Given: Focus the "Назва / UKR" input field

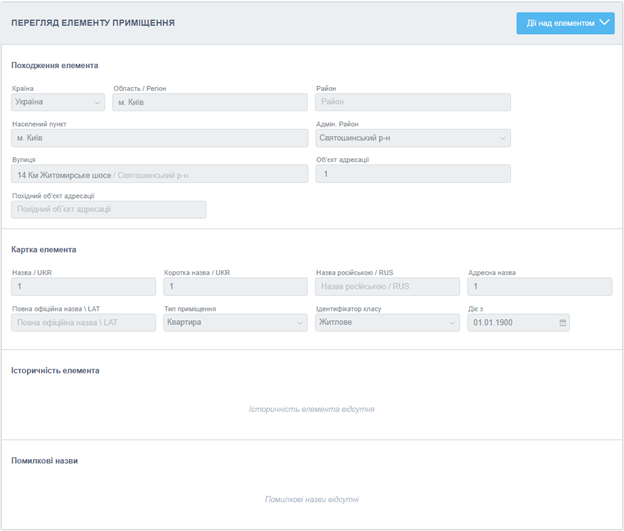Looking at the screenshot, I should [83, 287].
